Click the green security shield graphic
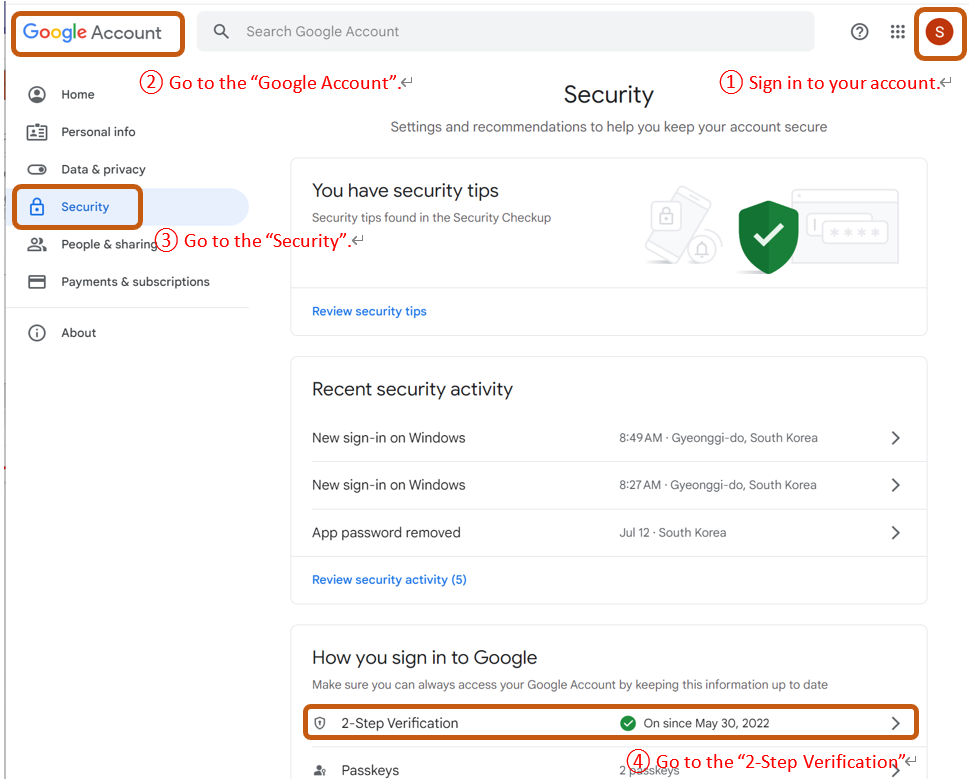The image size is (969, 784). pos(768,236)
